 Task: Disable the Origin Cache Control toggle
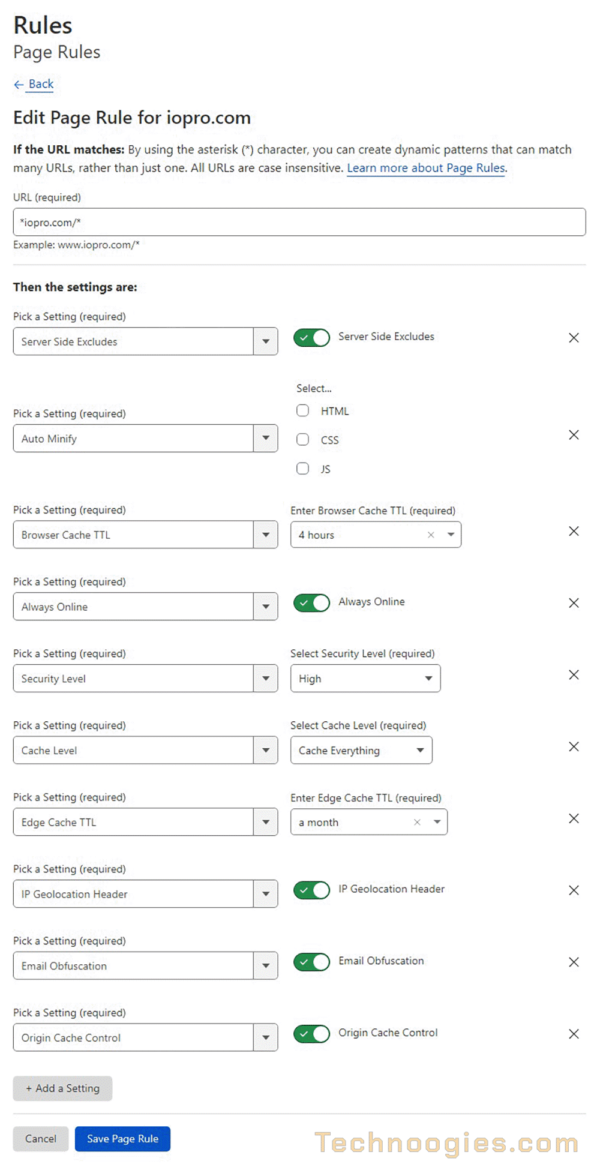[311, 1033]
